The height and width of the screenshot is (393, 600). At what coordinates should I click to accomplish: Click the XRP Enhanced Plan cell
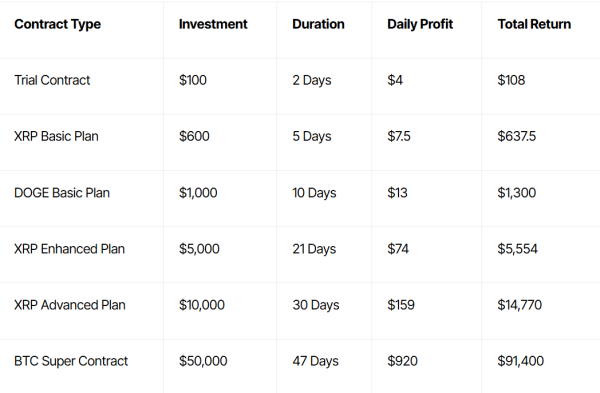tap(69, 249)
